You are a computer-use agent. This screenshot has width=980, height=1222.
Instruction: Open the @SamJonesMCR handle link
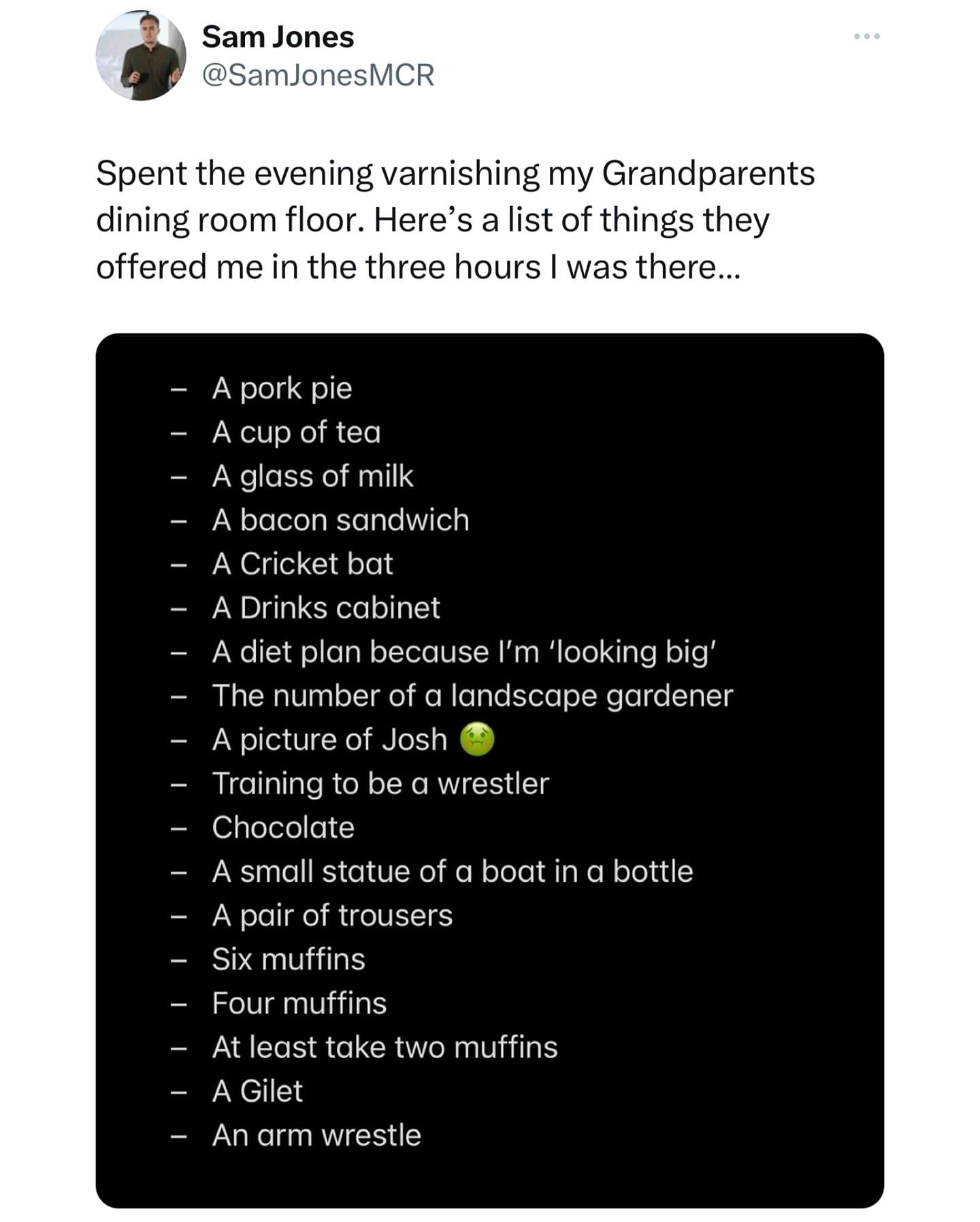[318, 75]
